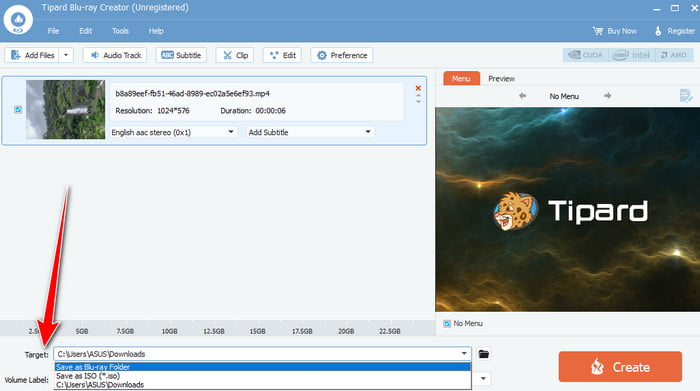Uncheck the video file checkbox
This screenshot has height=391, width=700.
tap(18, 109)
